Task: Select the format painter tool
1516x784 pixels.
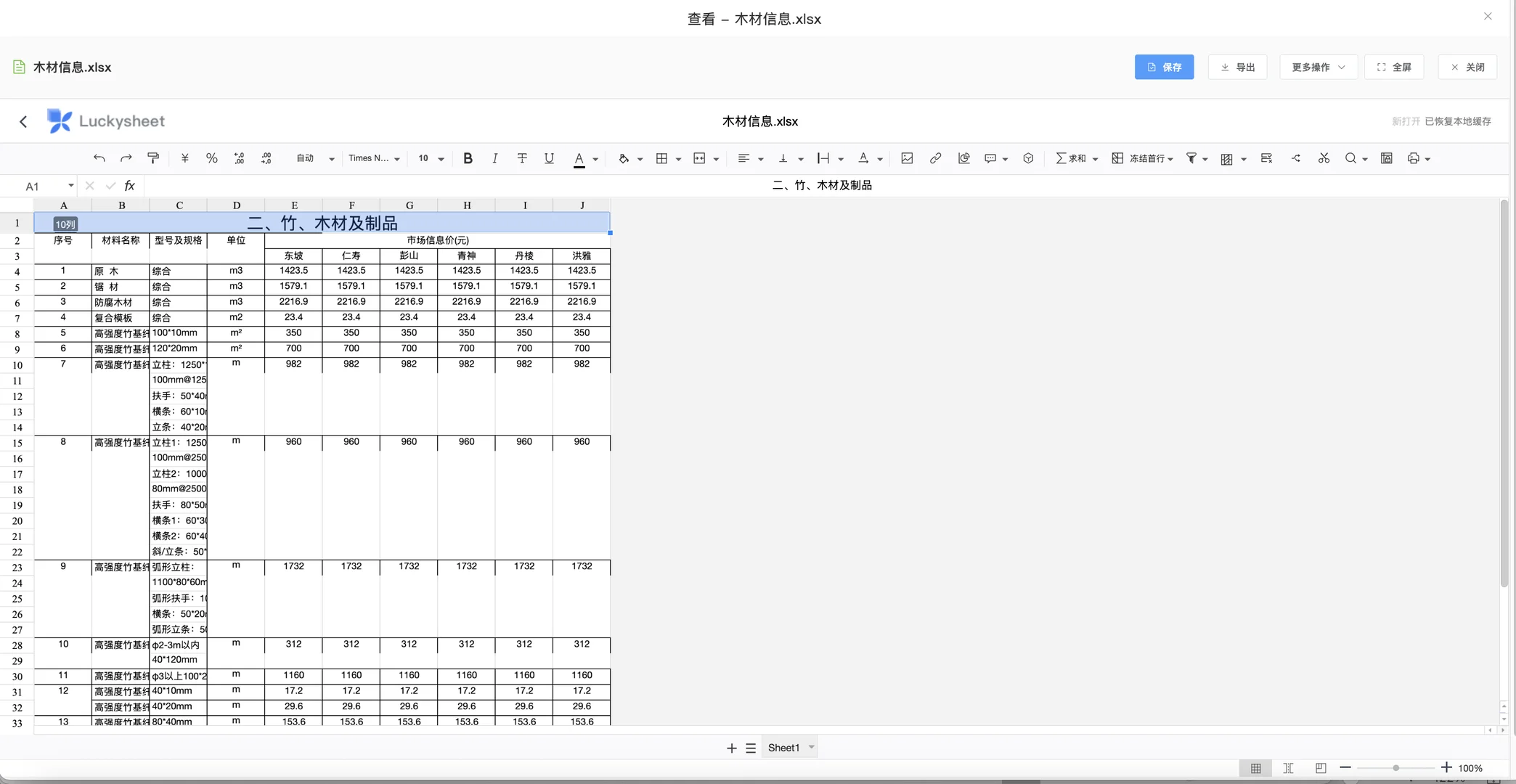Action: point(153,158)
